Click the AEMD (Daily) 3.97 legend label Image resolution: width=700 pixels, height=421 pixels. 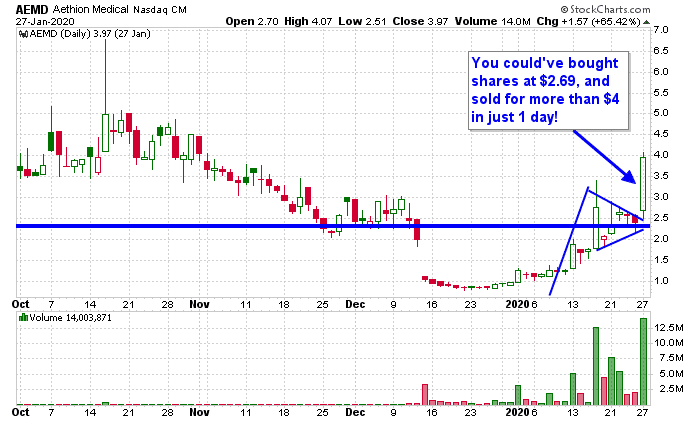(x=90, y=34)
